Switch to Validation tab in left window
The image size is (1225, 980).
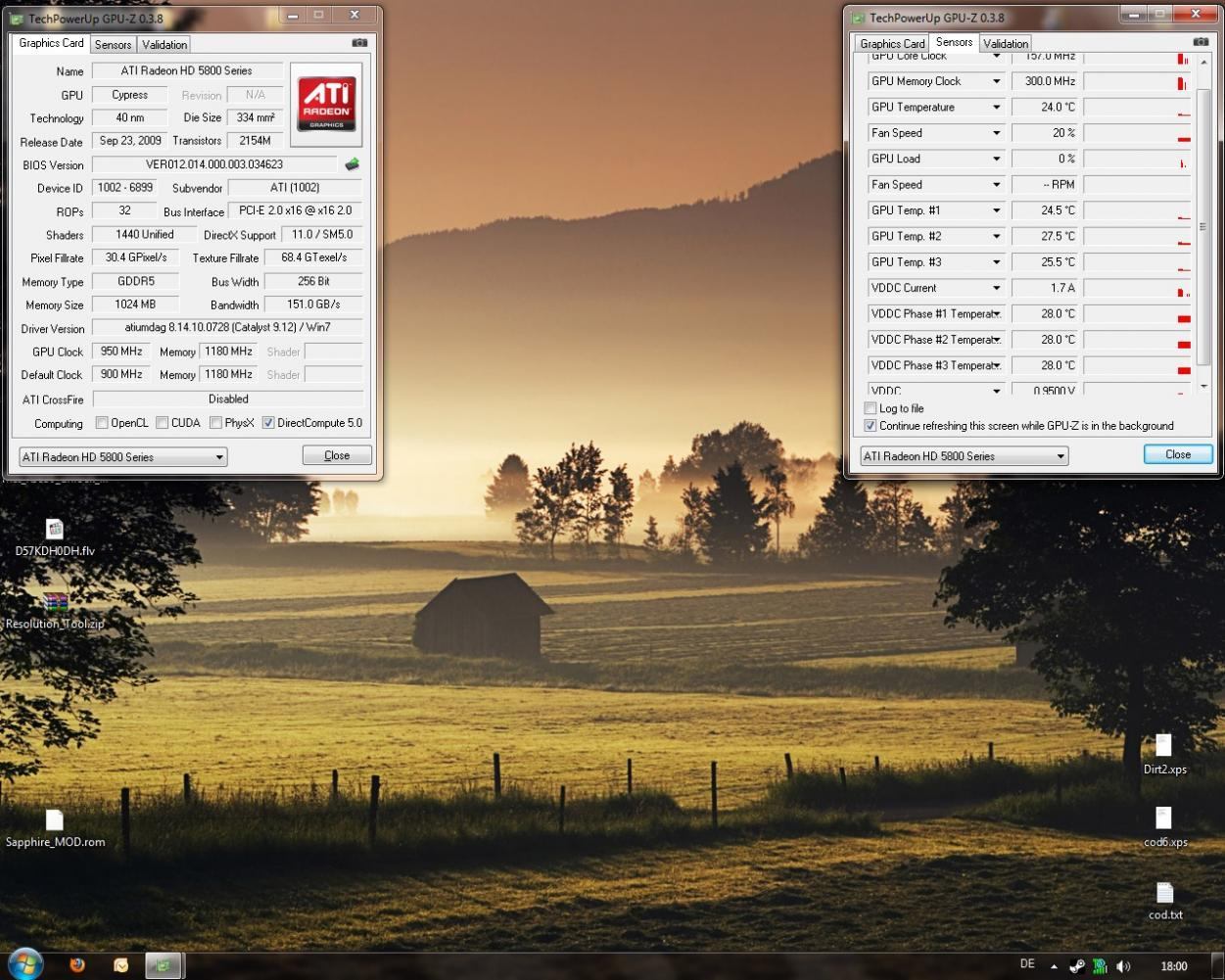click(165, 45)
